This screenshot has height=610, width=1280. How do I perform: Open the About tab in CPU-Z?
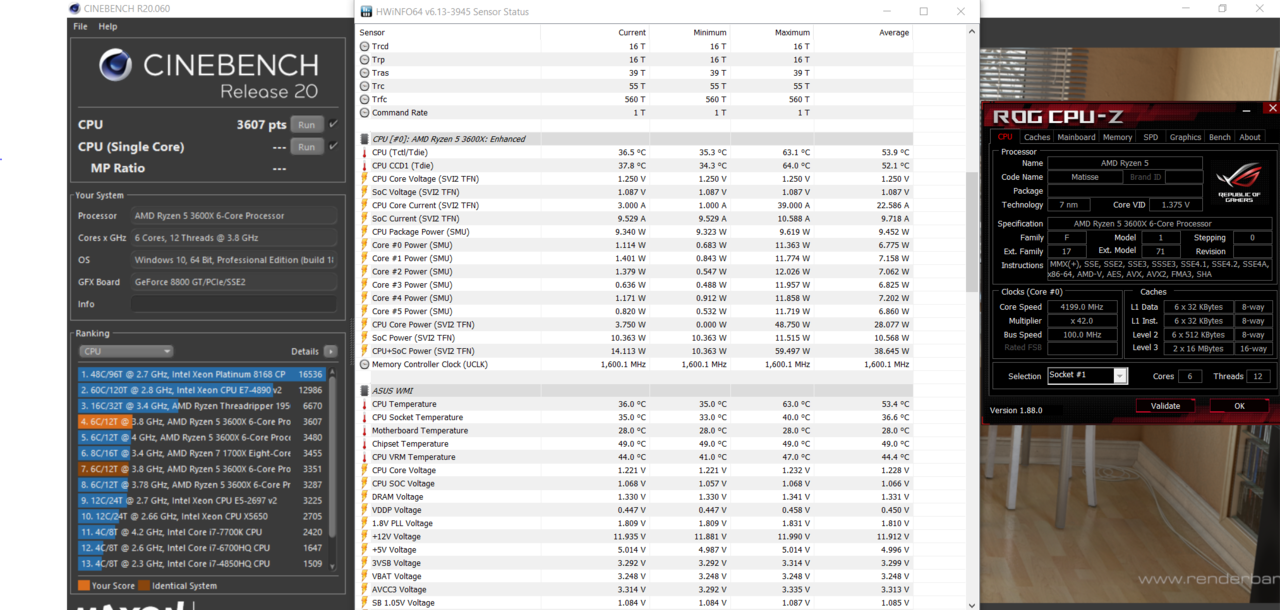click(x=1250, y=137)
